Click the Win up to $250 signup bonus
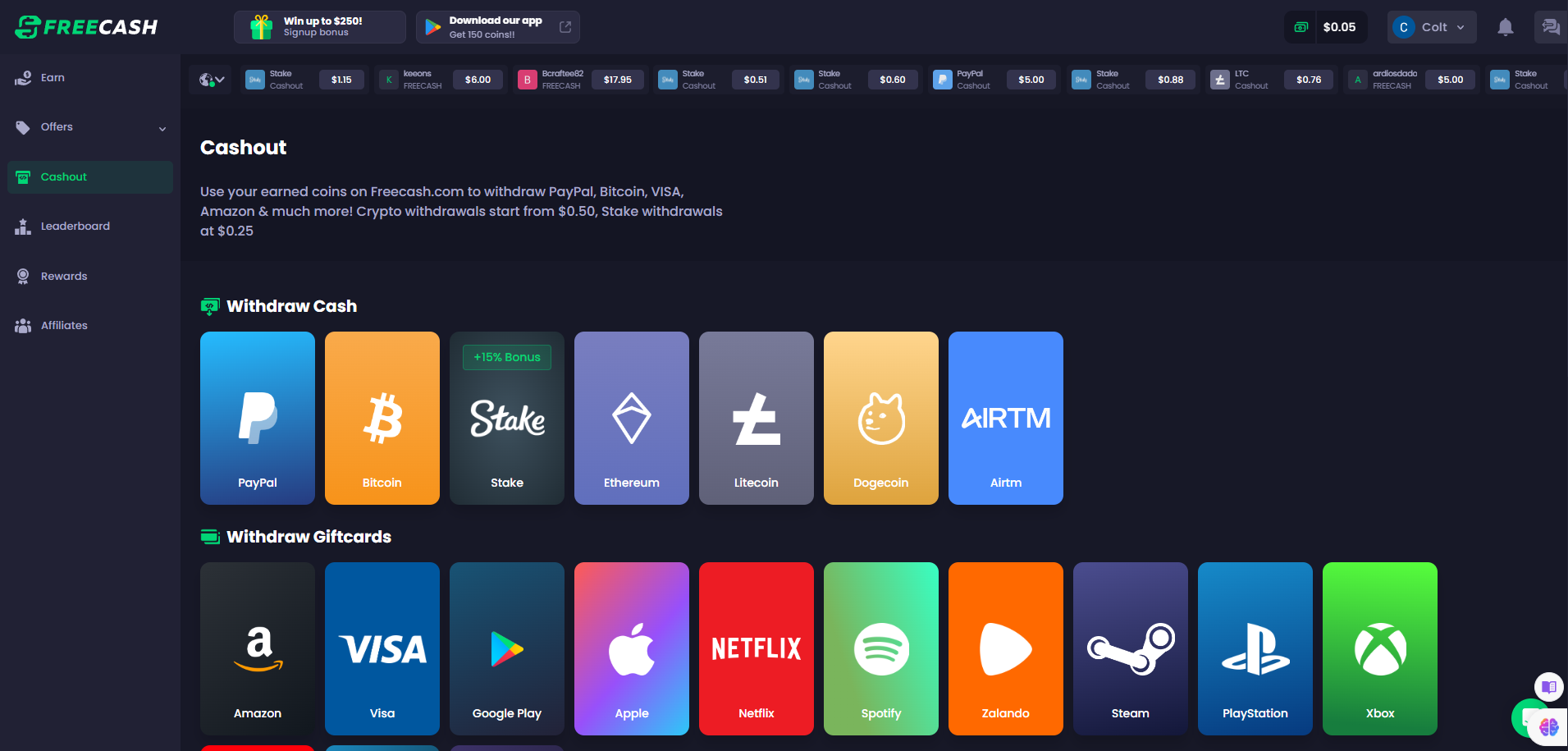 pos(320,27)
